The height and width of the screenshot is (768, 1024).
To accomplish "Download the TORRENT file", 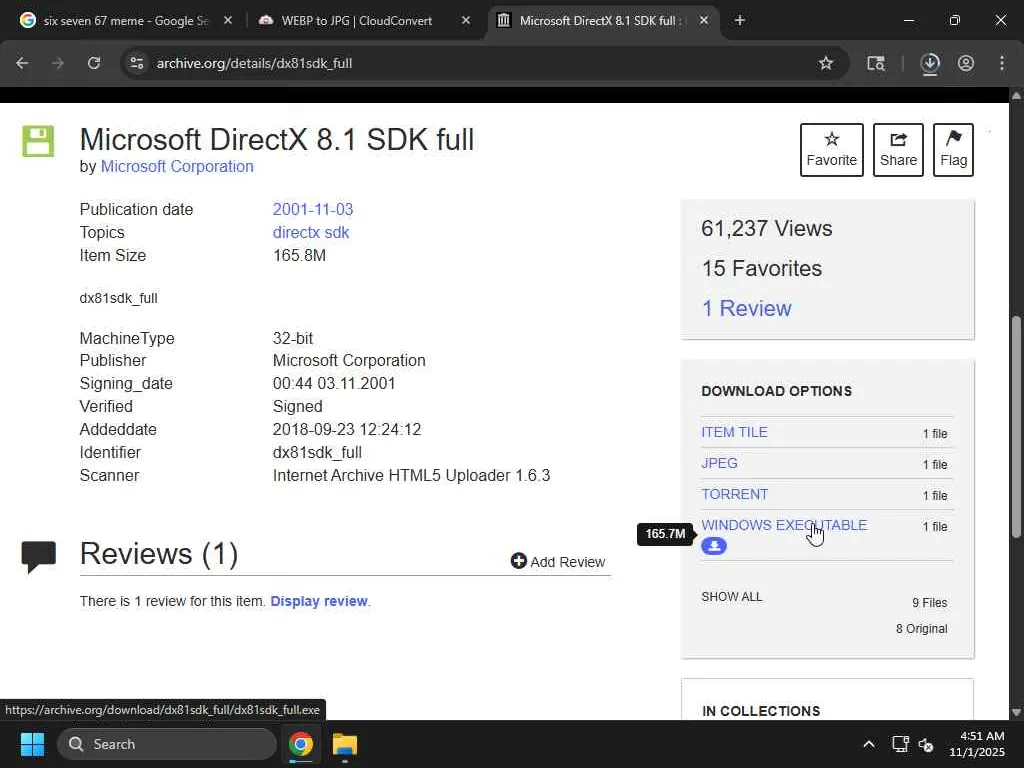I will pyautogui.click(x=735, y=494).
